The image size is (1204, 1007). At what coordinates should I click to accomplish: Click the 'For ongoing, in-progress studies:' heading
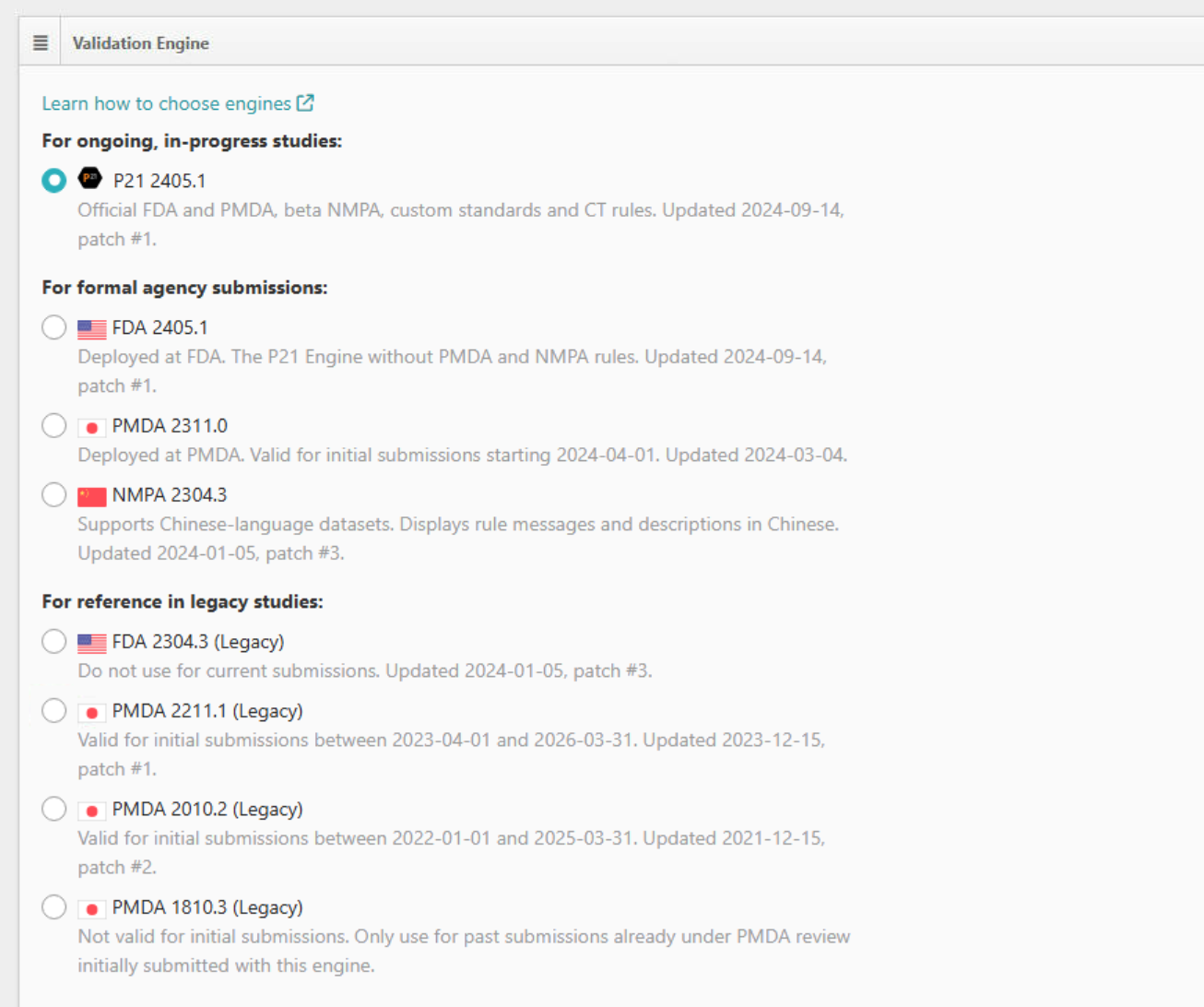click(192, 141)
